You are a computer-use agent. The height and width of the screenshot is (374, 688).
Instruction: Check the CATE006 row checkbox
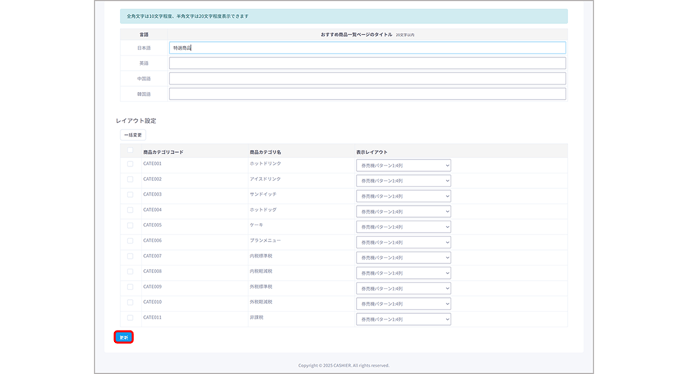[x=130, y=241]
